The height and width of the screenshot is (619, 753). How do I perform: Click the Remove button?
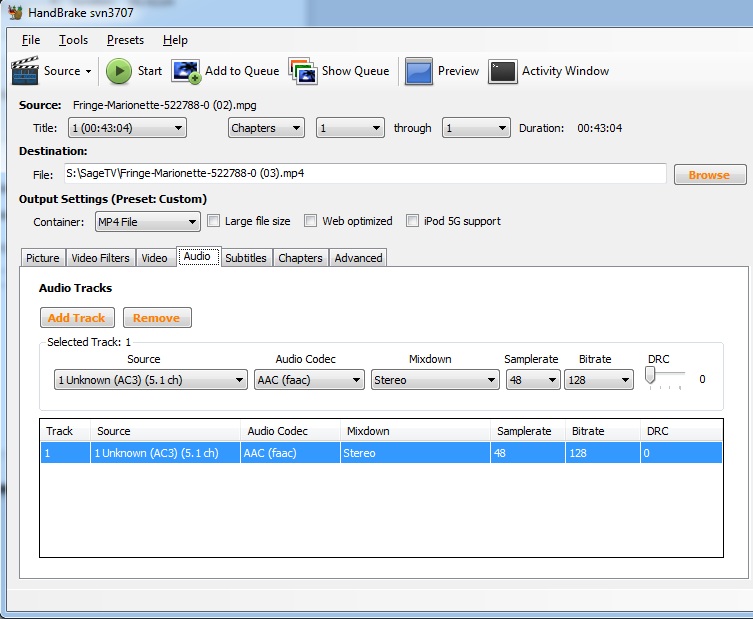157,318
